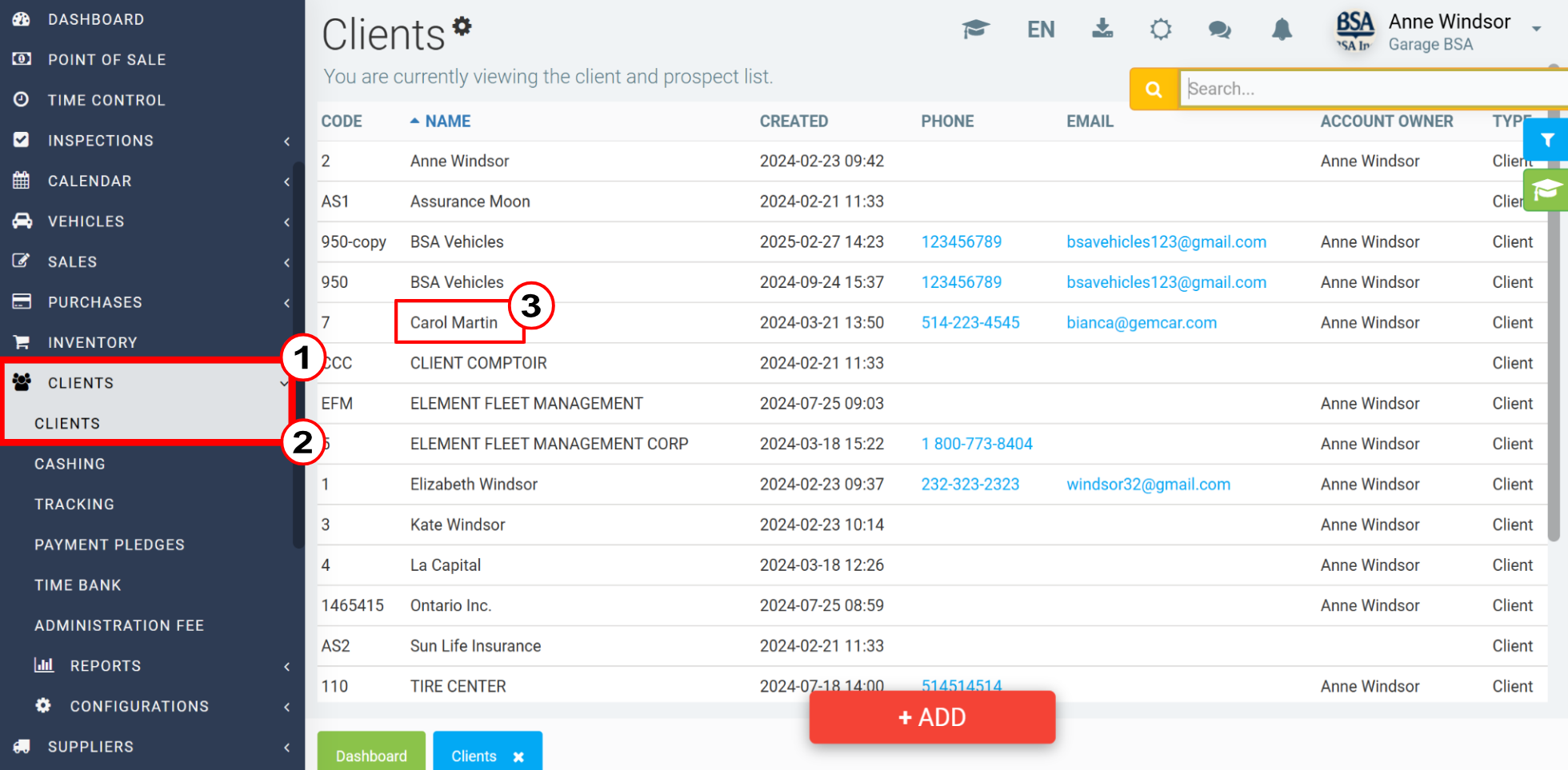This screenshot has width=1568, height=770.
Task: Click the green graduation cap side button
Action: click(1546, 190)
